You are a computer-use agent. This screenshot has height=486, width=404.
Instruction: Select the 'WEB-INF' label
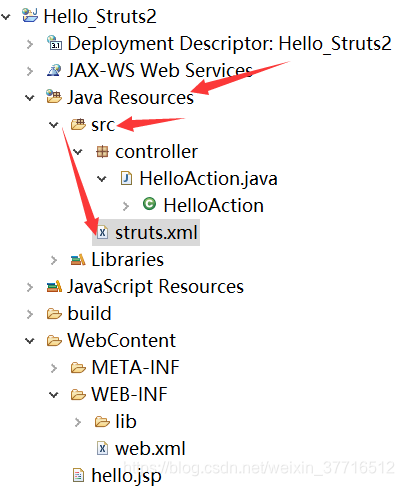pyautogui.click(x=130, y=394)
